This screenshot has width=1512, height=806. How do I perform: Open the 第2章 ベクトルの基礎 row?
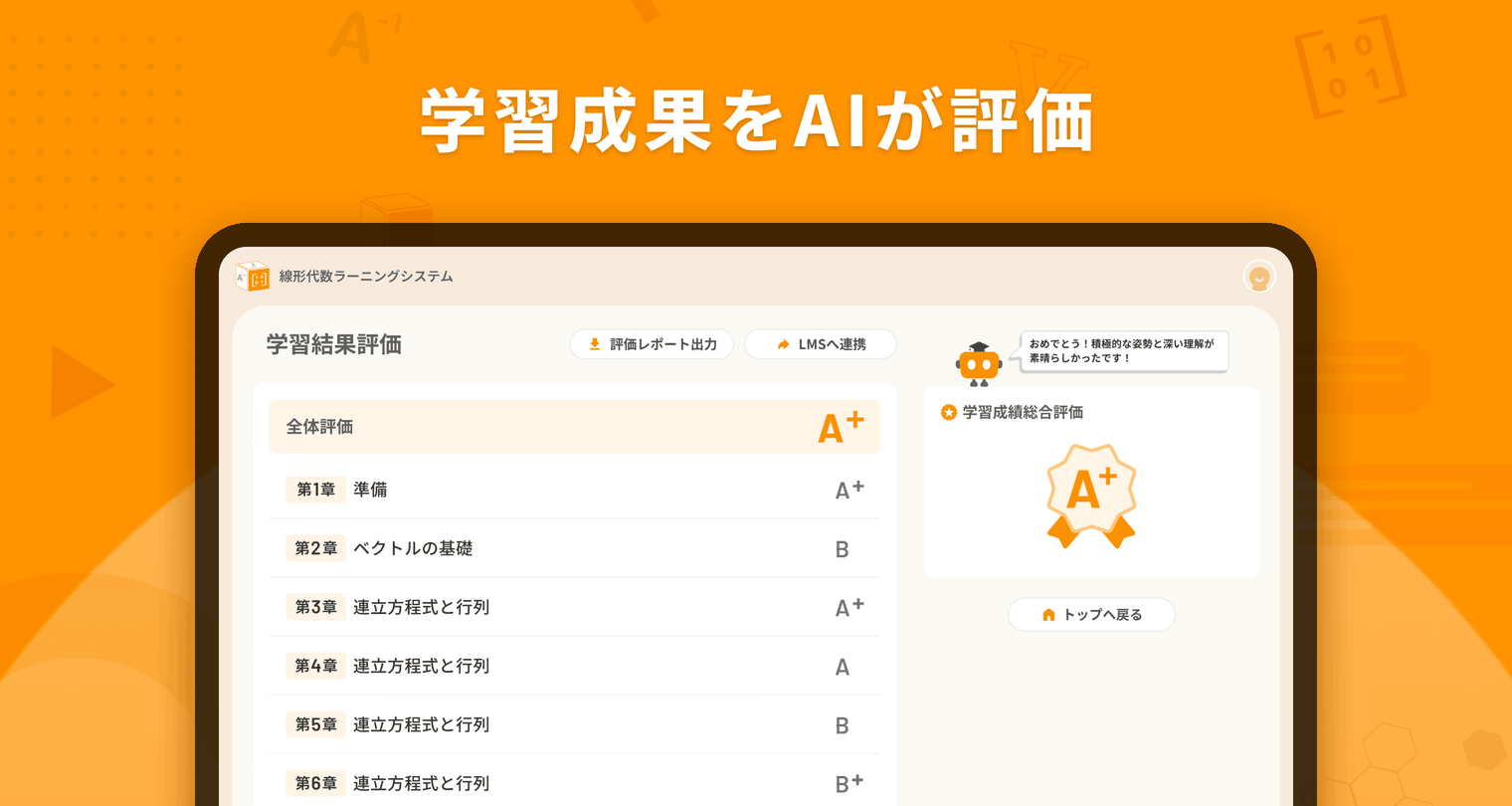[574, 548]
